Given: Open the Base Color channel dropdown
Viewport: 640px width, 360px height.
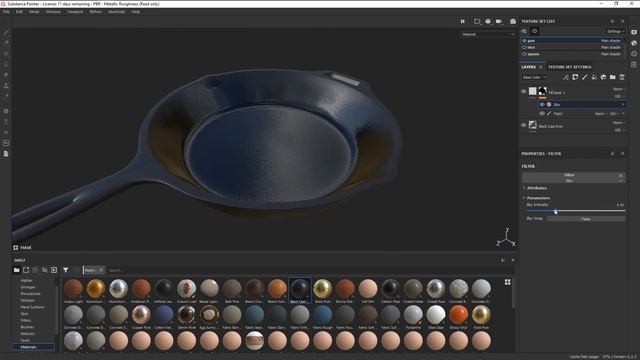Looking at the screenshot, I should [534, 77].
